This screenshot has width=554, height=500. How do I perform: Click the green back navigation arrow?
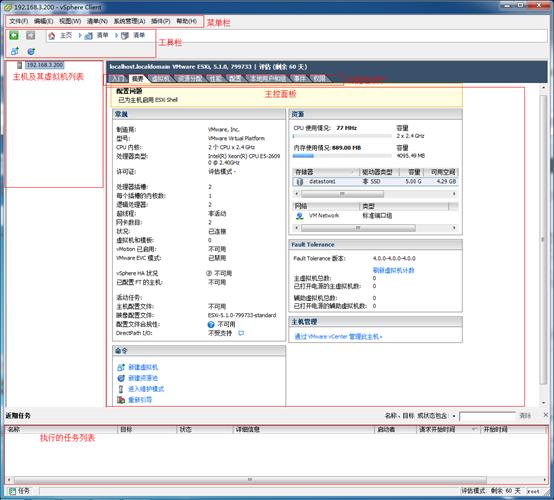[14, 35]
